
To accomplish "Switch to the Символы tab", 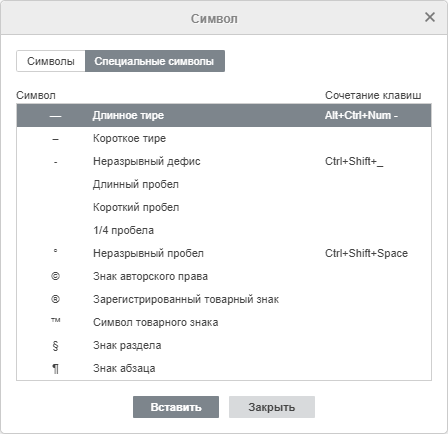I will 51,61.
